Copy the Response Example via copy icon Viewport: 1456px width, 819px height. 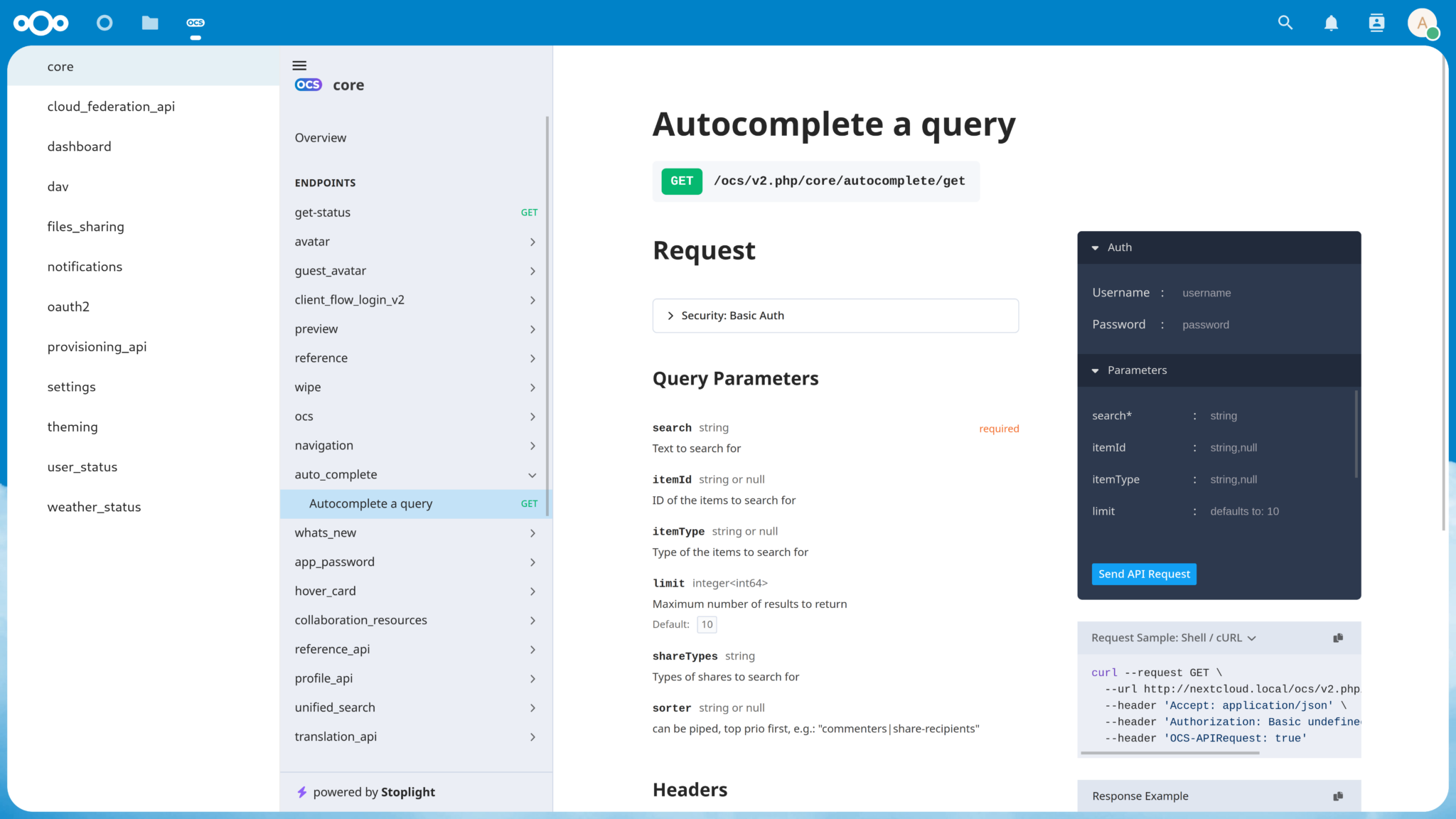(x=1338, y=796)
